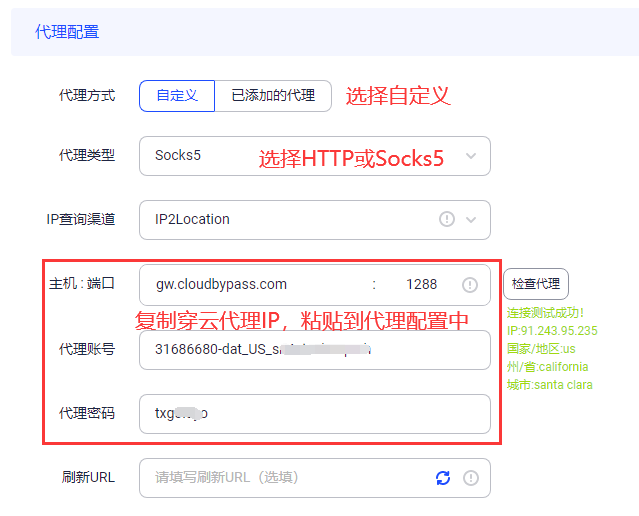639x516 pixels.
Task: Click the port field showing 1288
Action: point(421,284)
